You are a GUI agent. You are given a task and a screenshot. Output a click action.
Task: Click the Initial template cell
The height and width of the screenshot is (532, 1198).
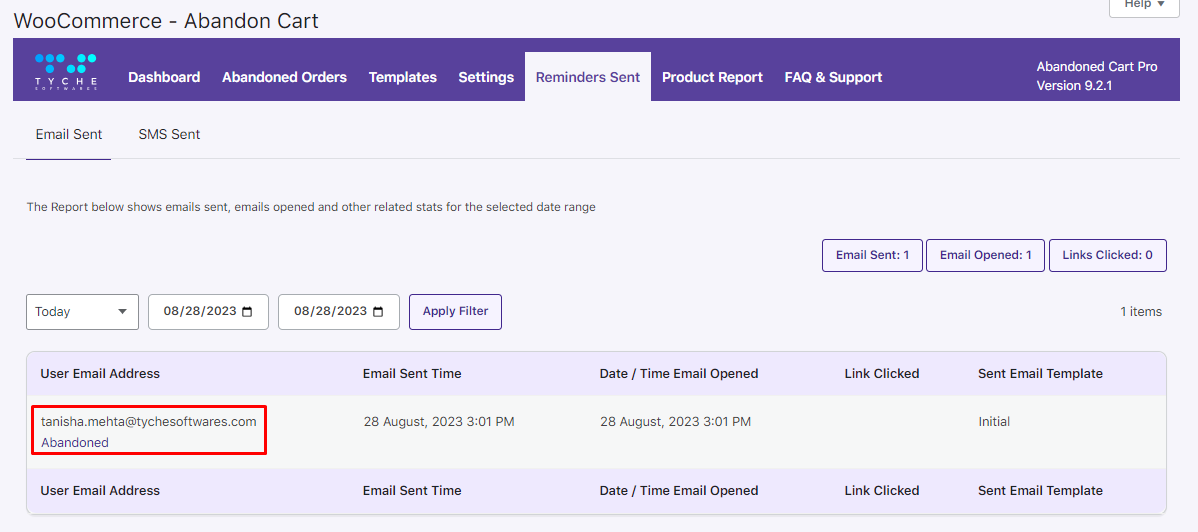(x=994, y=421)
